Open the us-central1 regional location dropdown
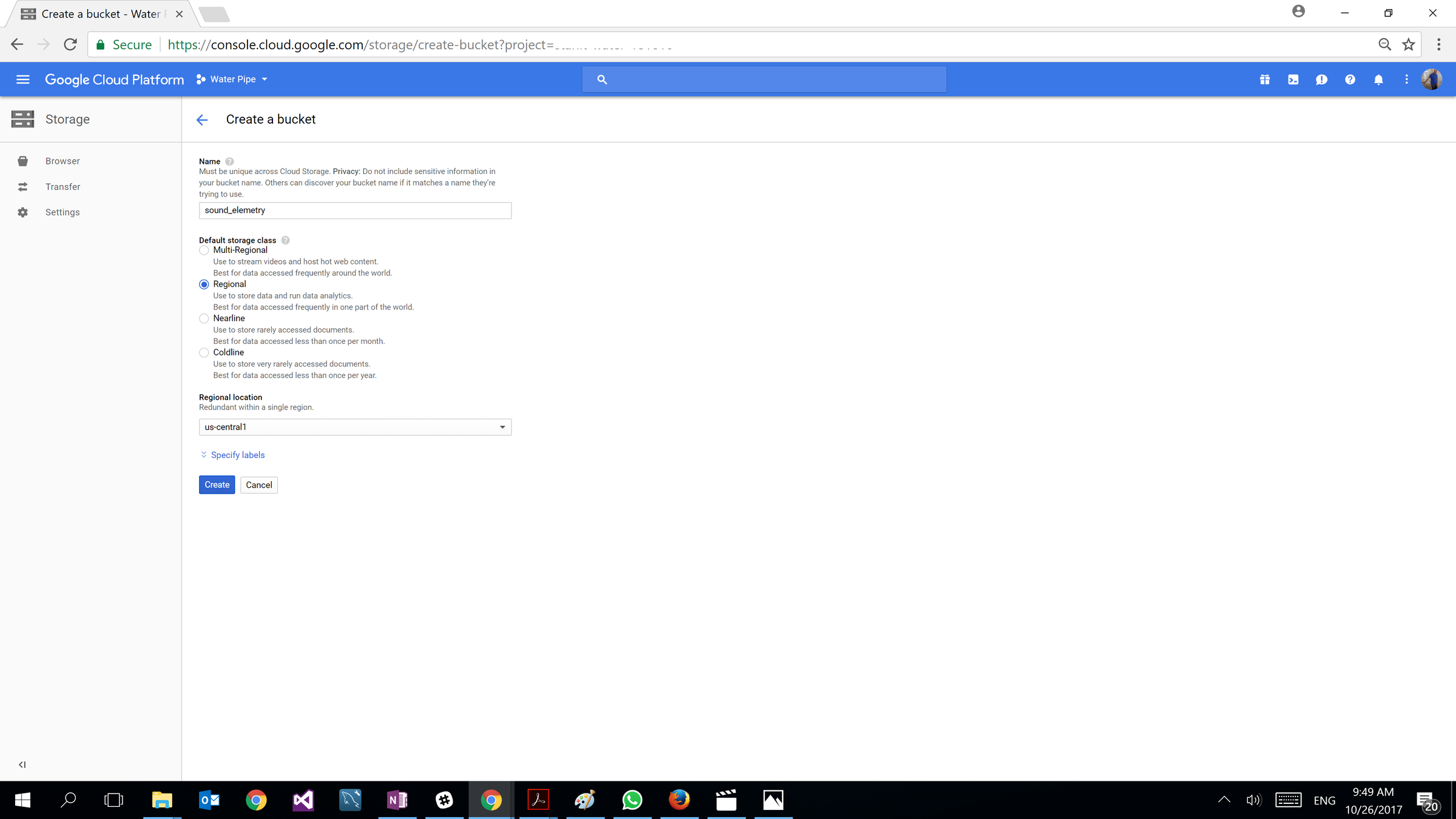The width and height of the screenshot is (1456, 819). pyautogui.click(x=355, y=427)
